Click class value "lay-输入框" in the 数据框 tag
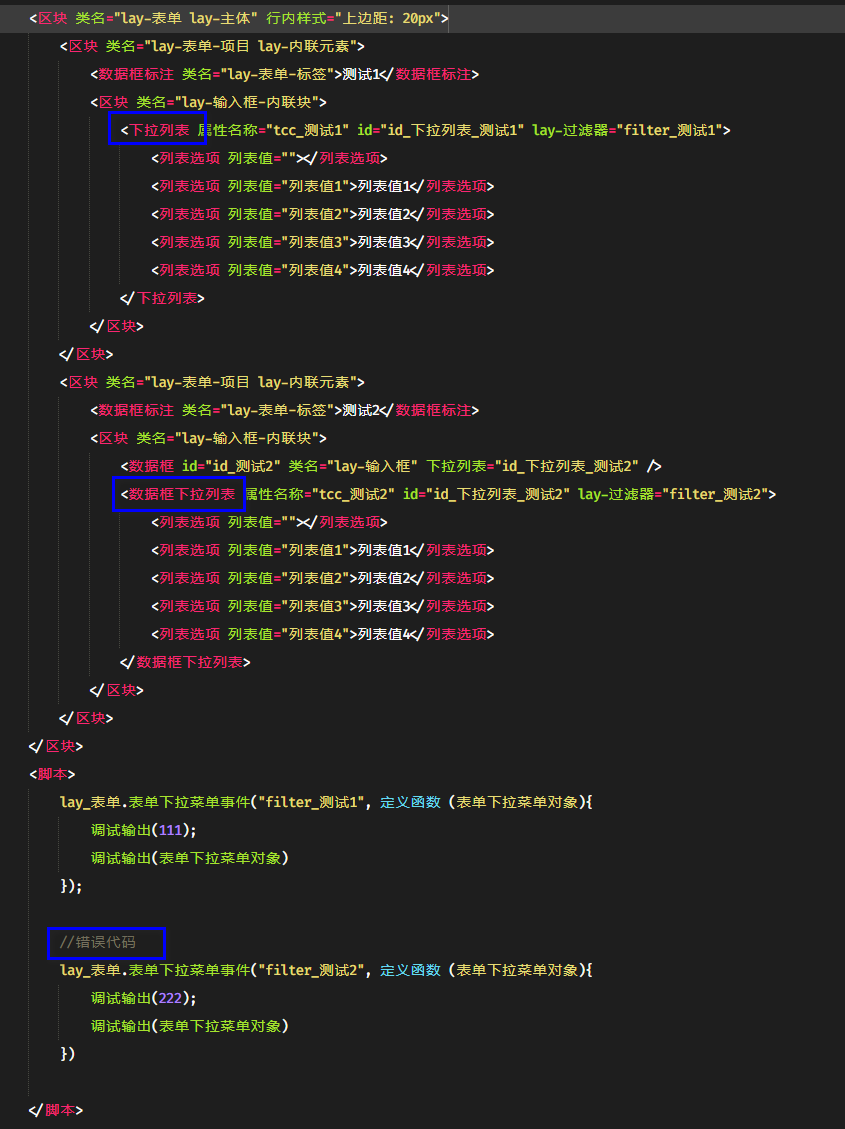845x1129 pixels. tap(372, 467)
